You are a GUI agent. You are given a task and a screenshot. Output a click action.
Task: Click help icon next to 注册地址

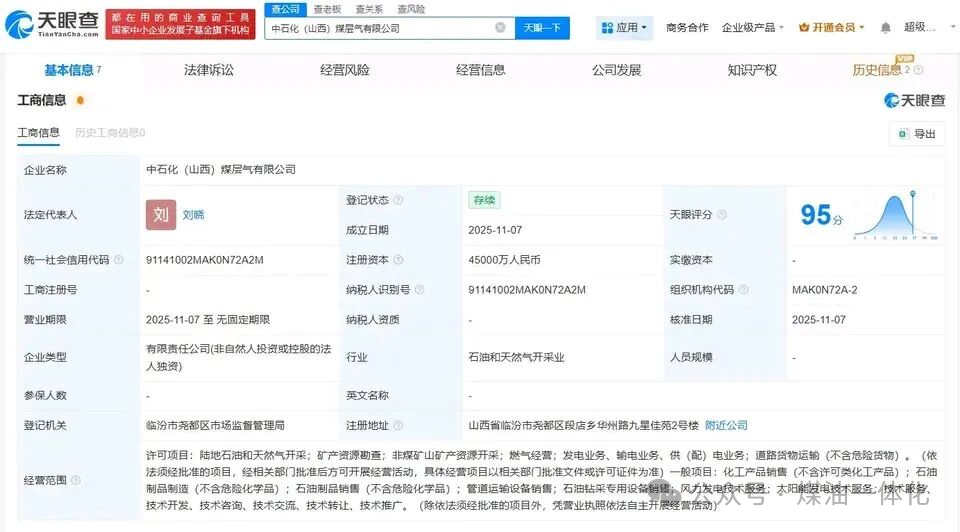(x=398, y=425)
